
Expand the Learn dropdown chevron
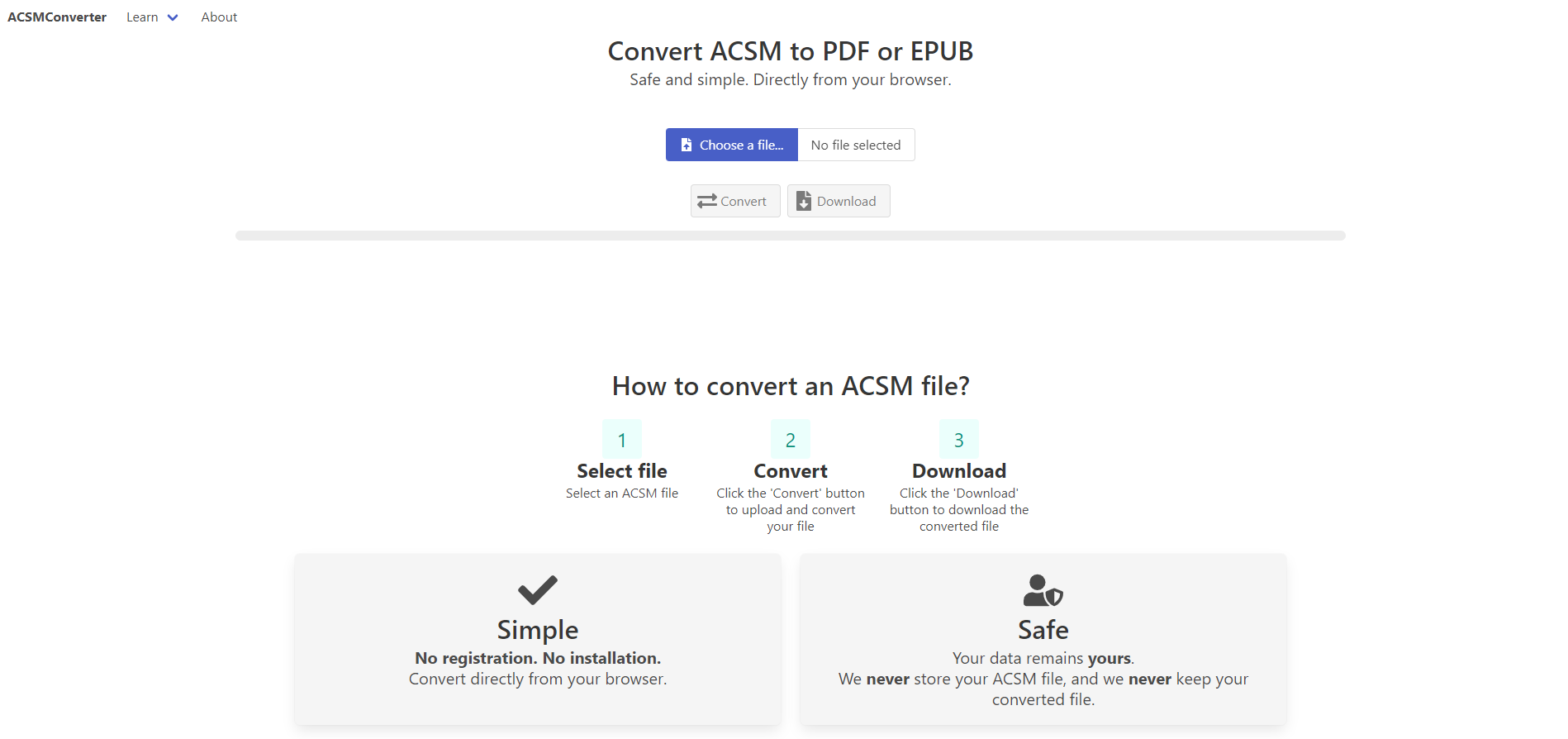(173, 17)
